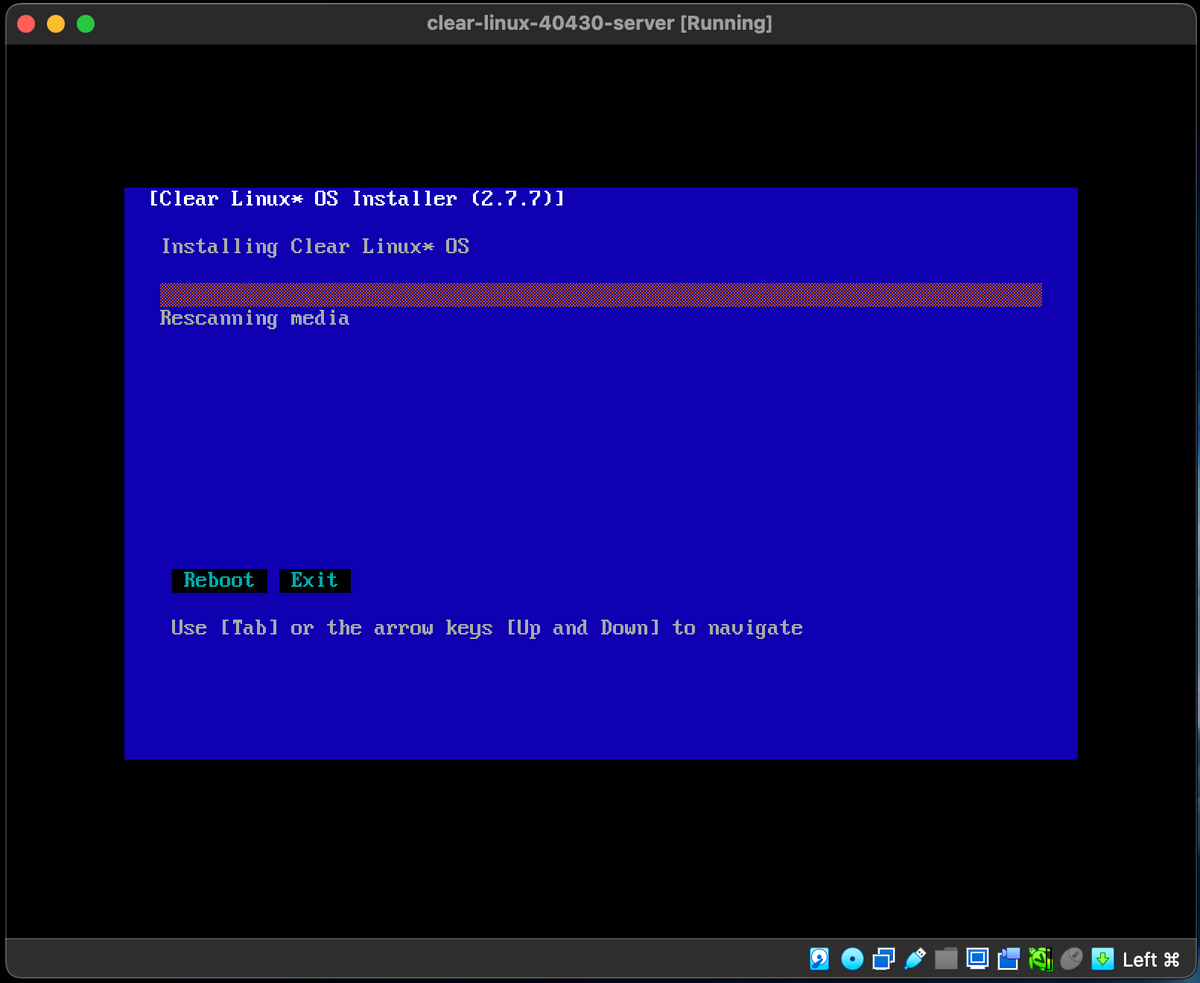
Task: Click the Rescanning media status text
Action: [x=254, y=318]
